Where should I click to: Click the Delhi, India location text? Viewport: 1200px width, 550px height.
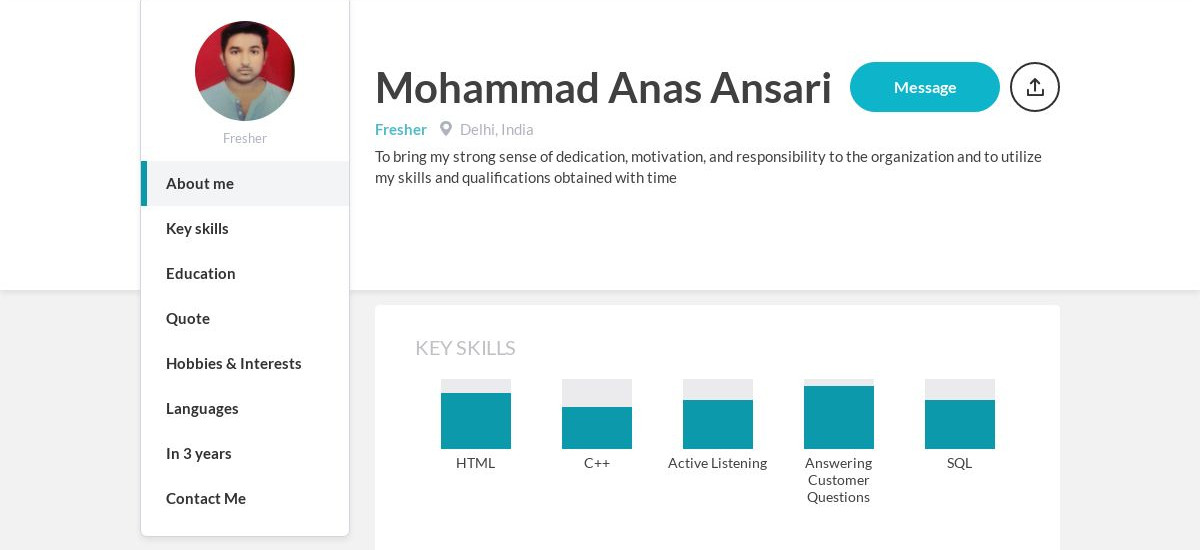click(497, 129)
